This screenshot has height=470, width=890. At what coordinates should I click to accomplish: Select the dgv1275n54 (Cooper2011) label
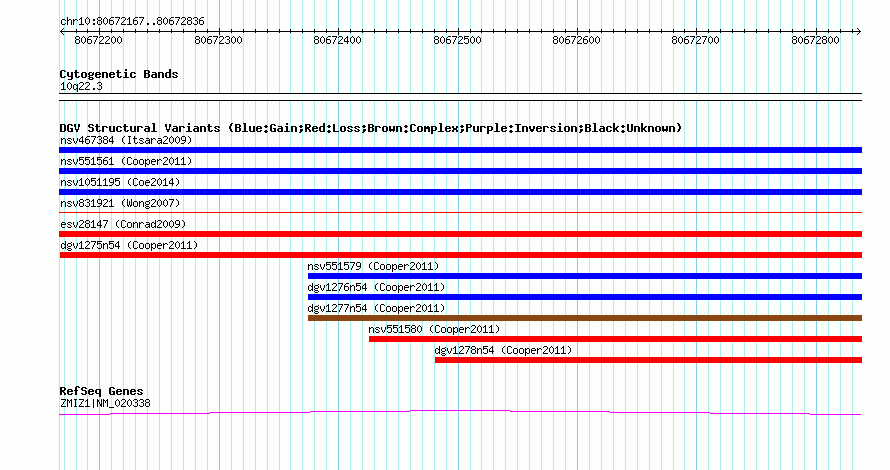tap(129, 245)
